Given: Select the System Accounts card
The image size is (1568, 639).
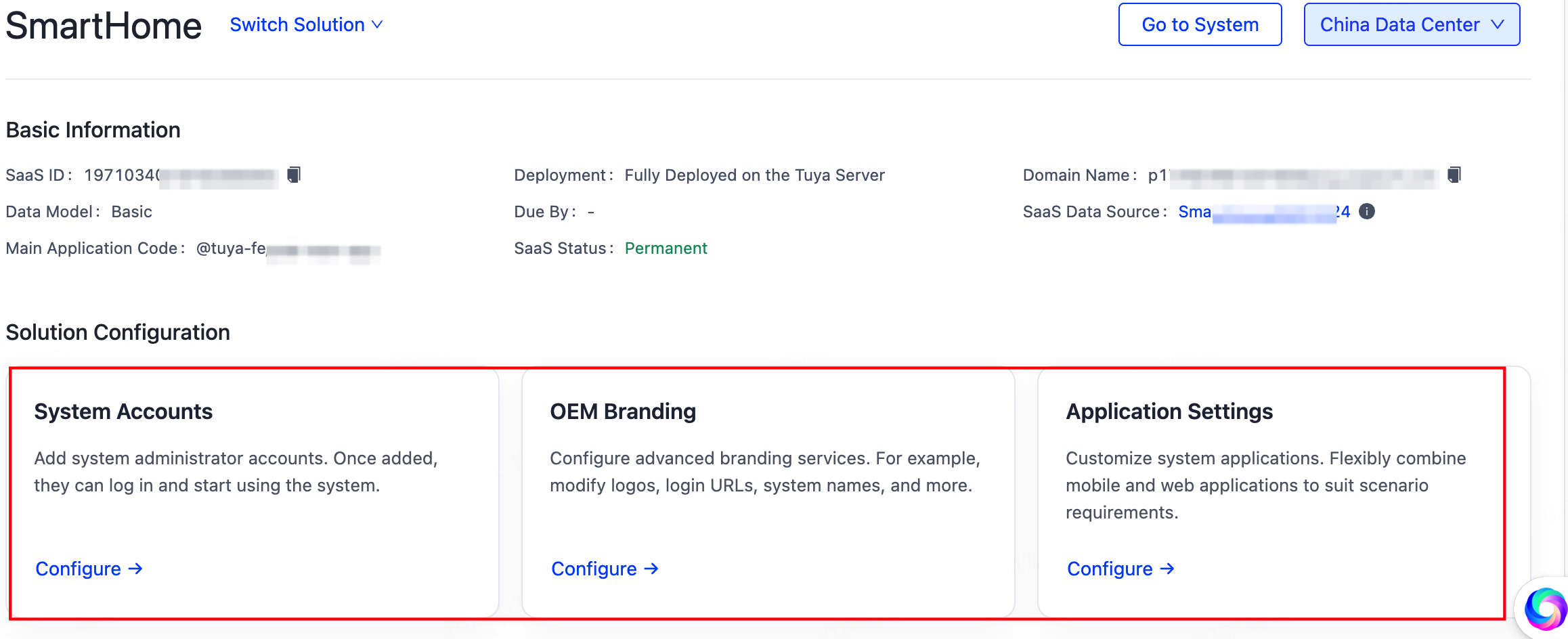Looking at the screenshot, I should click(x=254, y=492).
